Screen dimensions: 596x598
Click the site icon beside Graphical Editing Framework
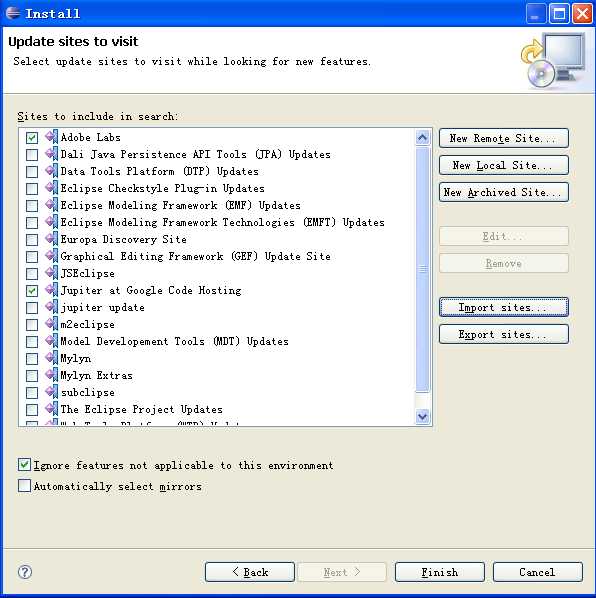click(x=51, y=256)
